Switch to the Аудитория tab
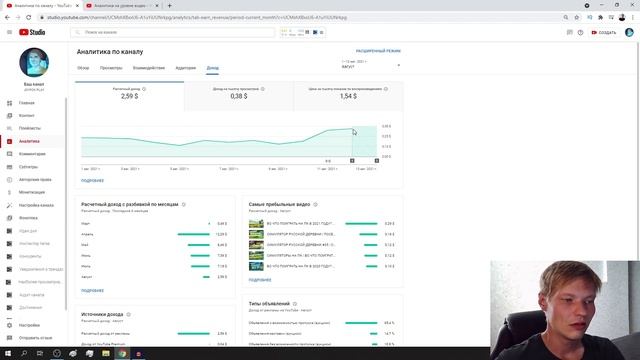The image size is (640, 360). [186, 68]
